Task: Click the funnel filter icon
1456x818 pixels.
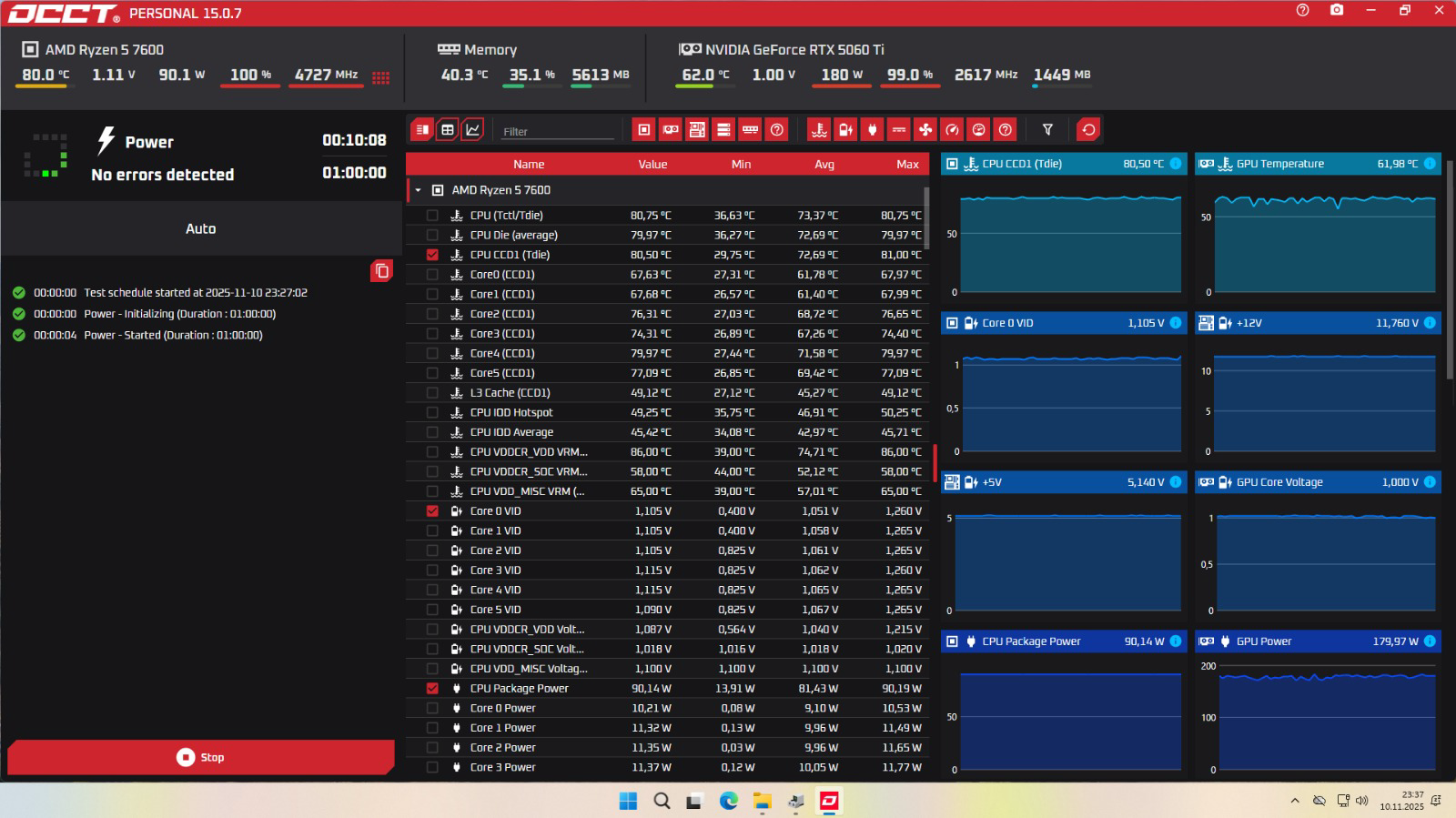Action: point(1047,130)
